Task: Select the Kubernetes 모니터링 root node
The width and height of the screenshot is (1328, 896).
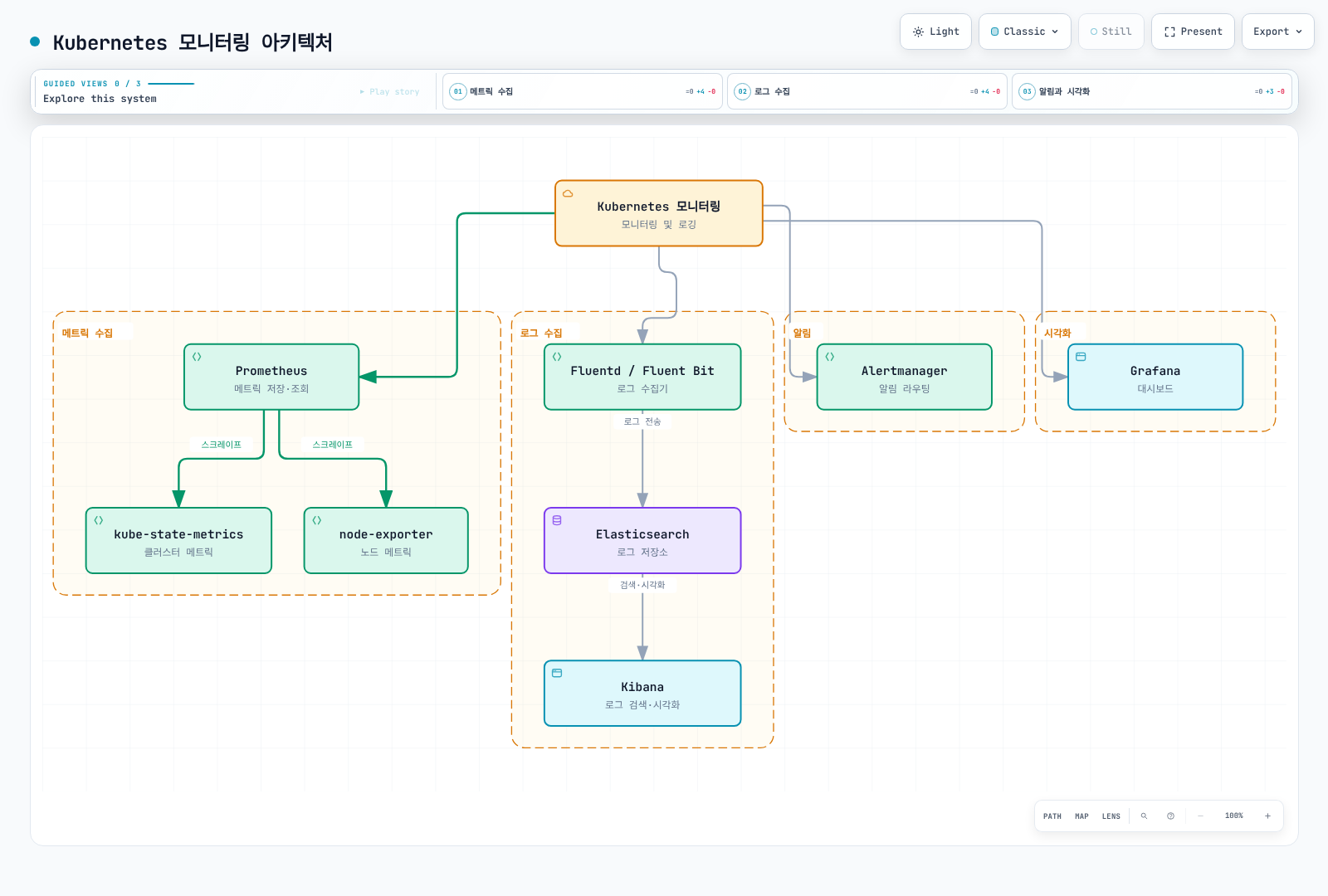Action: [x=659, y=213]
